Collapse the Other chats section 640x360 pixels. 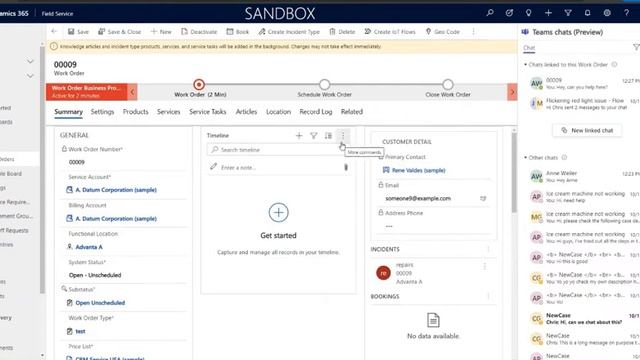click(525, 158)
